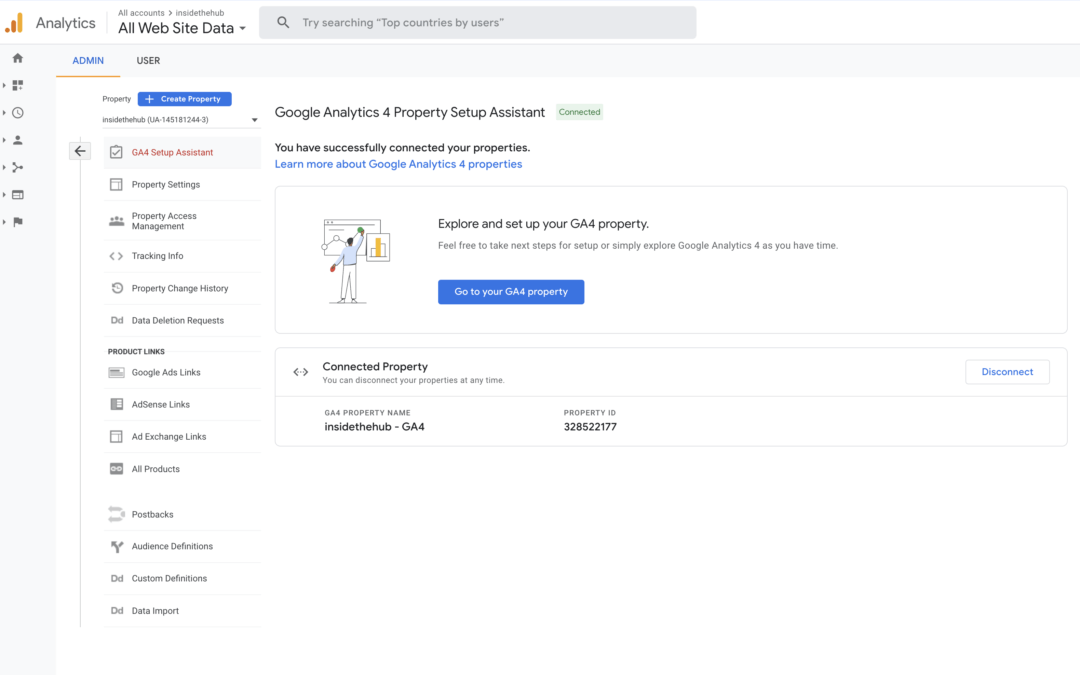Click the AdSense Links icon
Viewport: 1080px width, 675px height.
click(x=116, y=404)
